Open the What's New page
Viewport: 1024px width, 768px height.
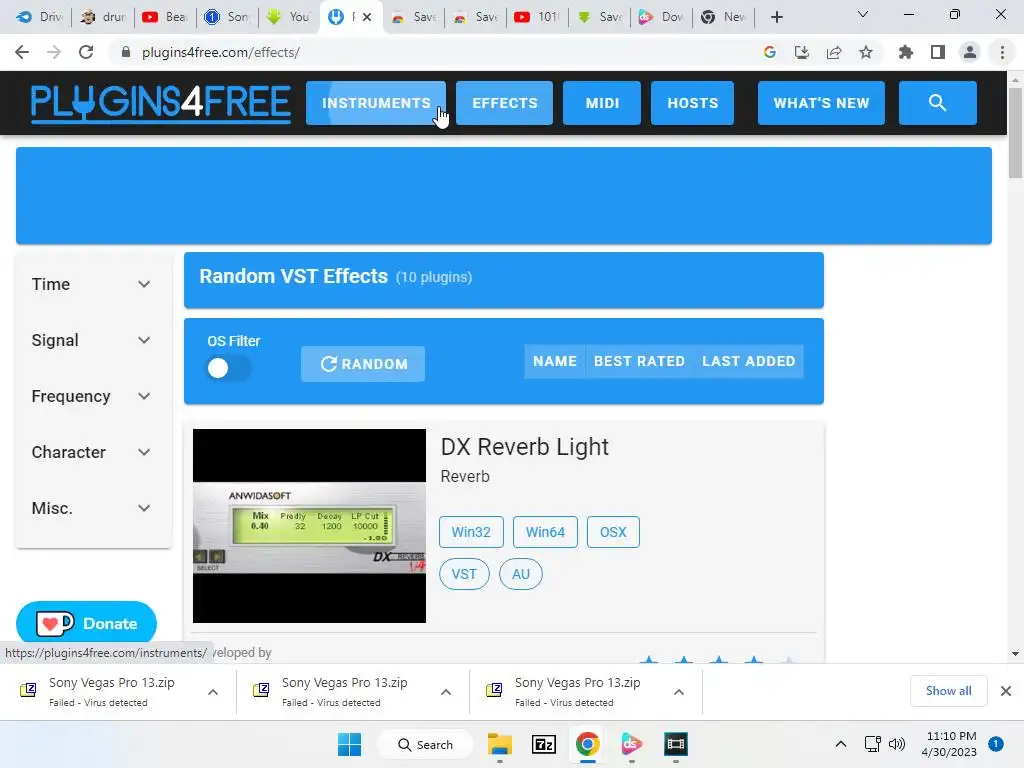click(x=821, y=103)
